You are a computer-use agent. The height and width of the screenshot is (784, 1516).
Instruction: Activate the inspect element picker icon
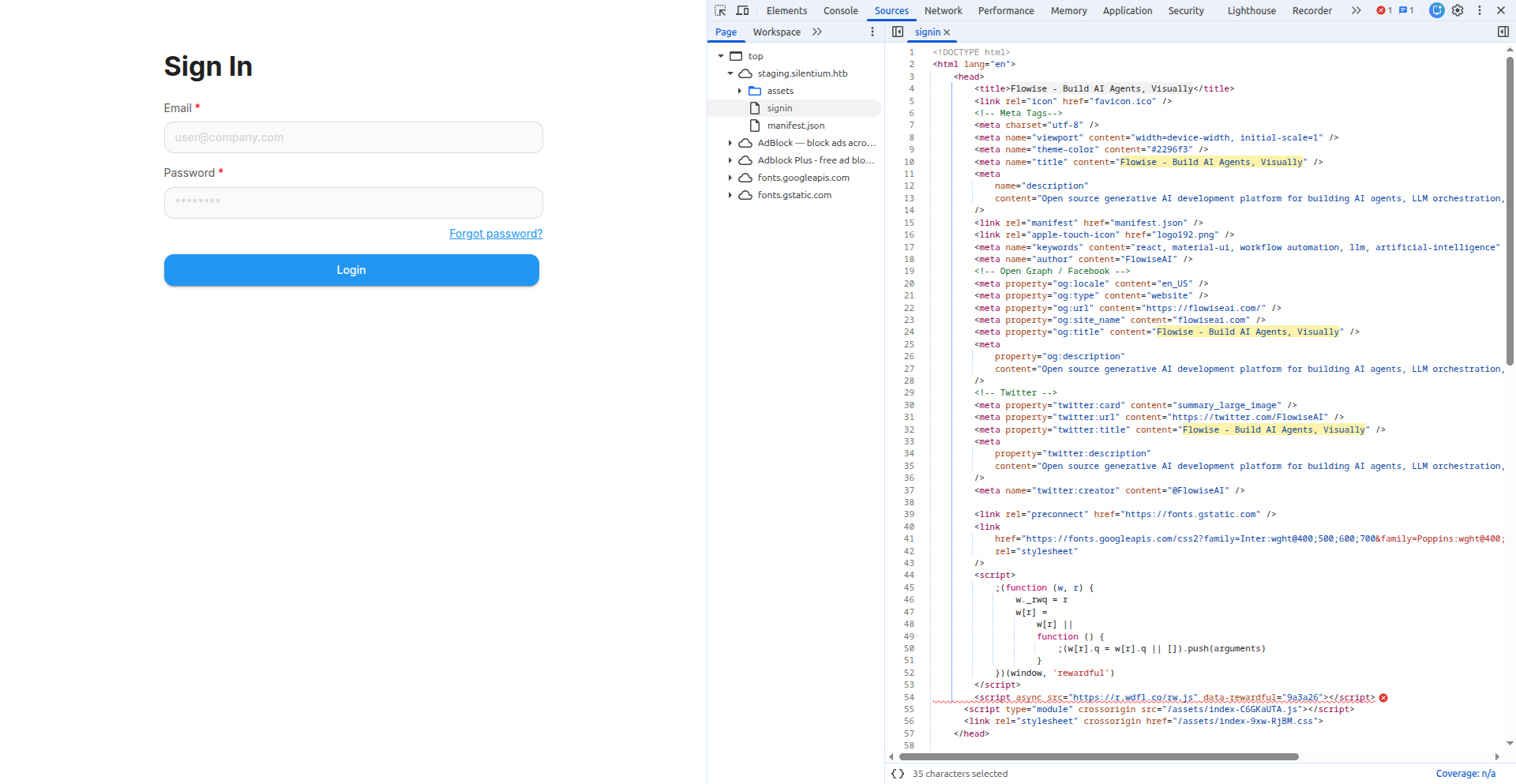(x=720, y=10)
